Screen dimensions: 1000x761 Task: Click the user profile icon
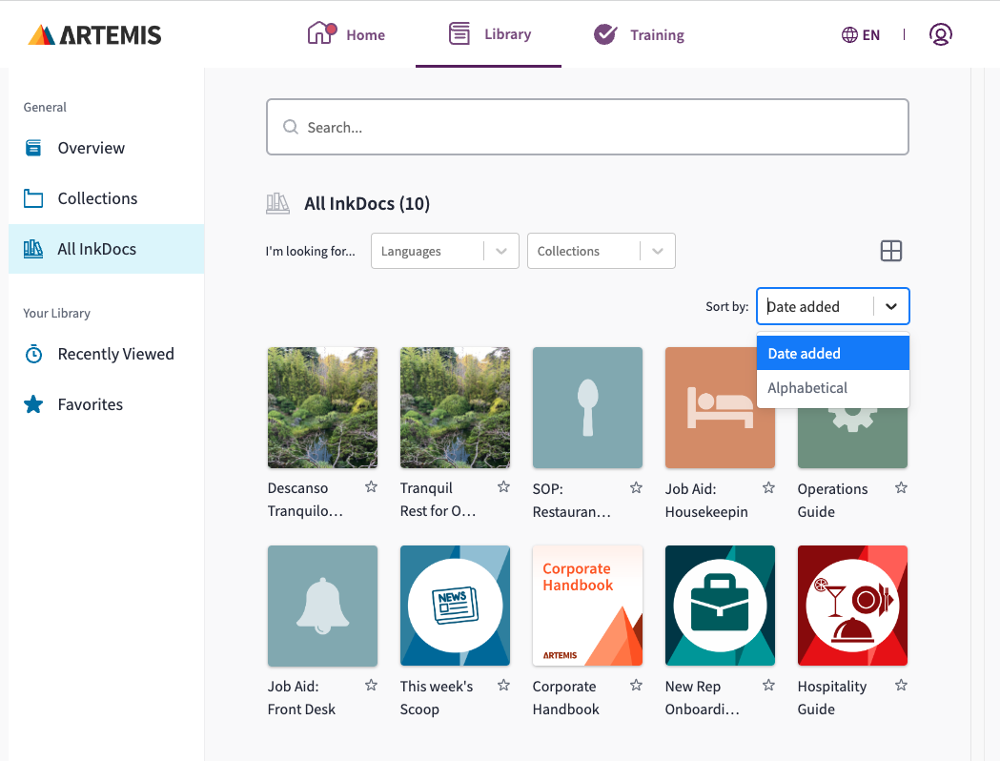coord(940,35)
